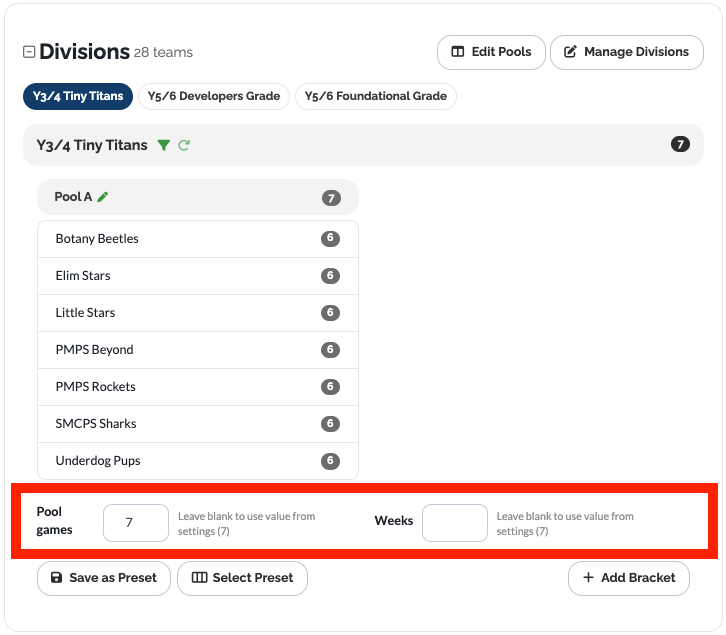Image resolution: width=726 pixels, height=635 pixels.
Task: Click the Little Stars games count badge
Action: (330, 313)
